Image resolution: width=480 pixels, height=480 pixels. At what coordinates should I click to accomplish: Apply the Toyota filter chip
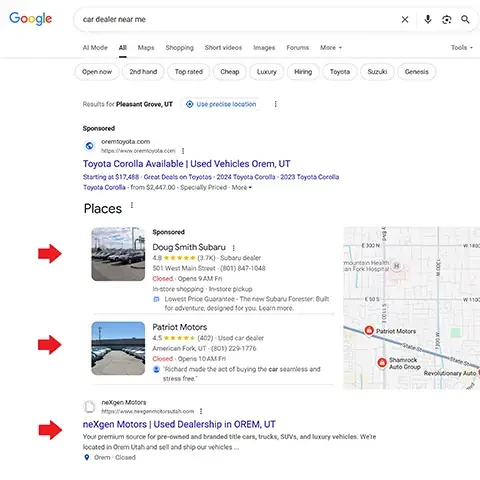(x=340, y=72)
